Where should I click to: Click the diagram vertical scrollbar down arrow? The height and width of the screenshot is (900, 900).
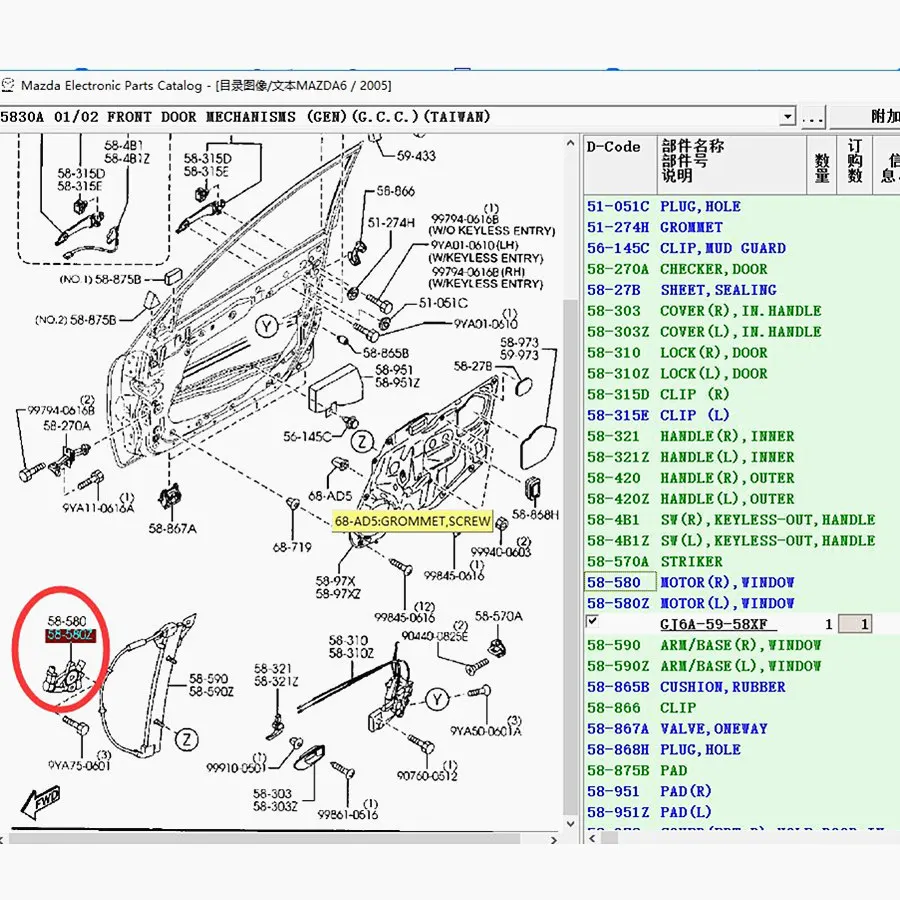click(570, 823)
